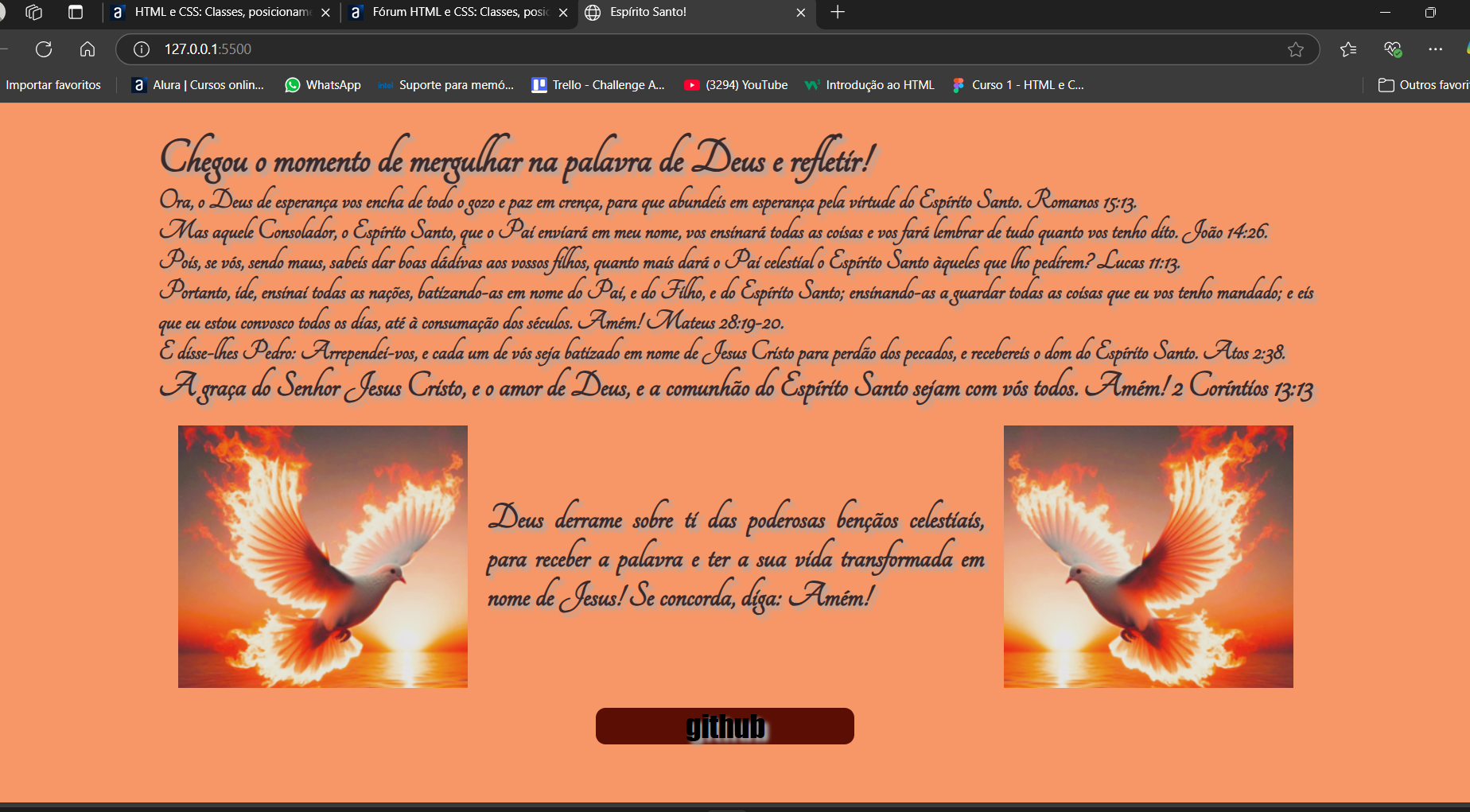Add this page to favorites star
This screenshot has width=1470, height=812.
[1296, 49]
